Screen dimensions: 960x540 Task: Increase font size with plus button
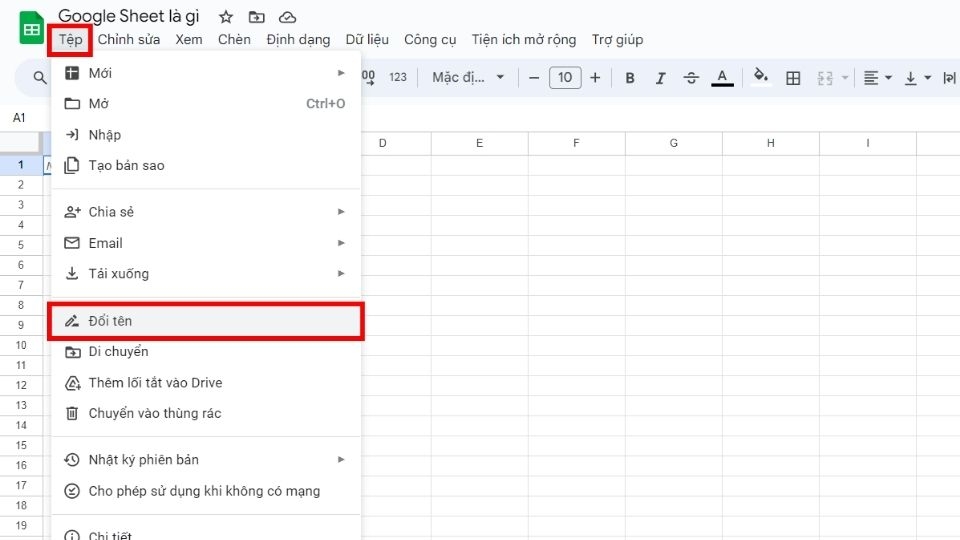(x=595, y=78)
